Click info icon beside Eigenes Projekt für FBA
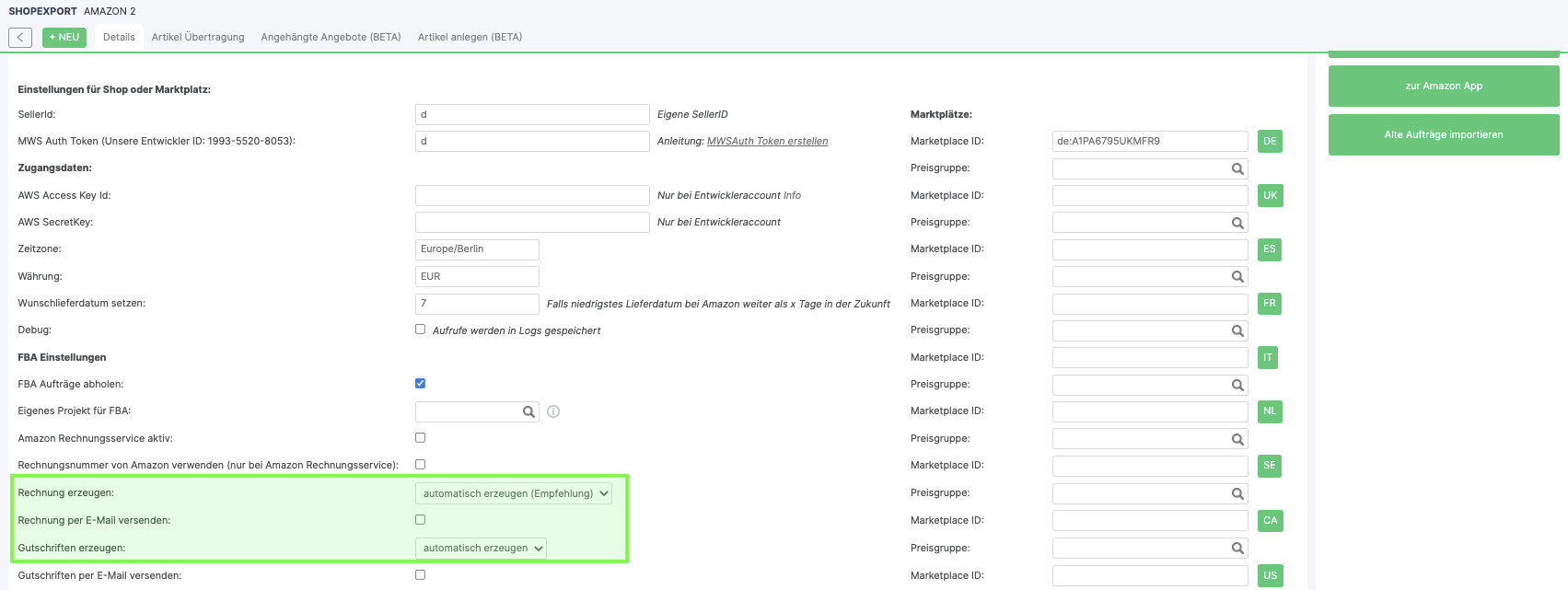The height and width of the screenshot is (590, 1568). [x=553, y=412]
